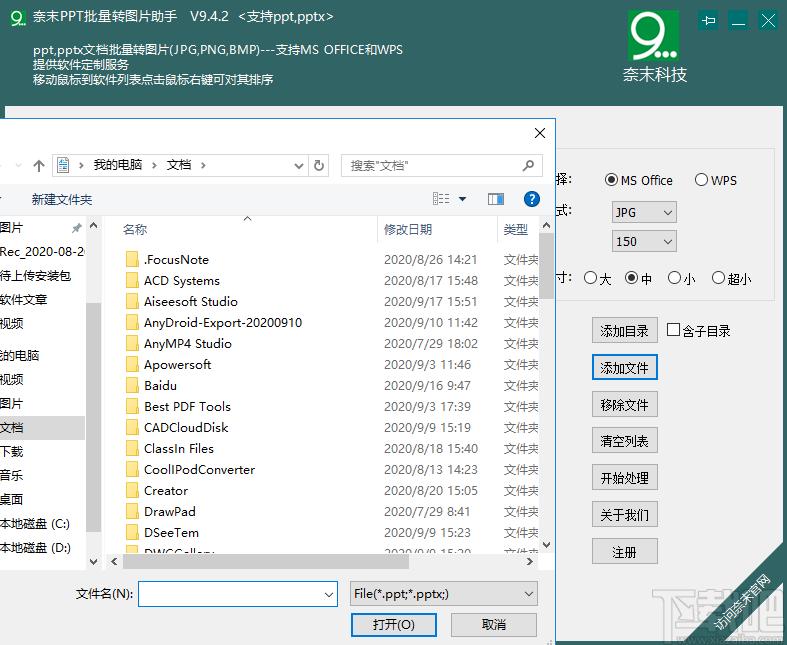
Task: Click the AnyDroid-Export-20200910 folder icon
Action: (132, 322)
